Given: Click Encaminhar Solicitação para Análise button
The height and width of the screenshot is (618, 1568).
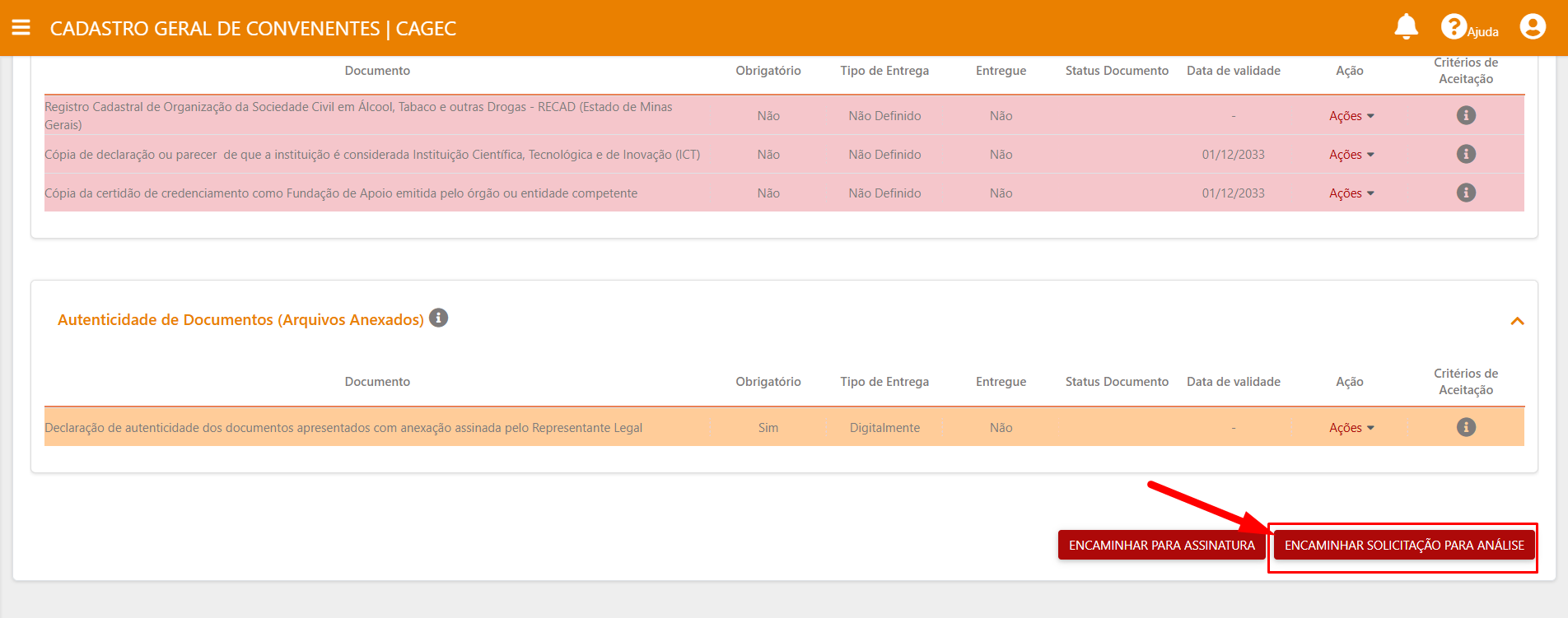Looking at the screenshot, I should pyautogui.click(x=1403, y=545).
